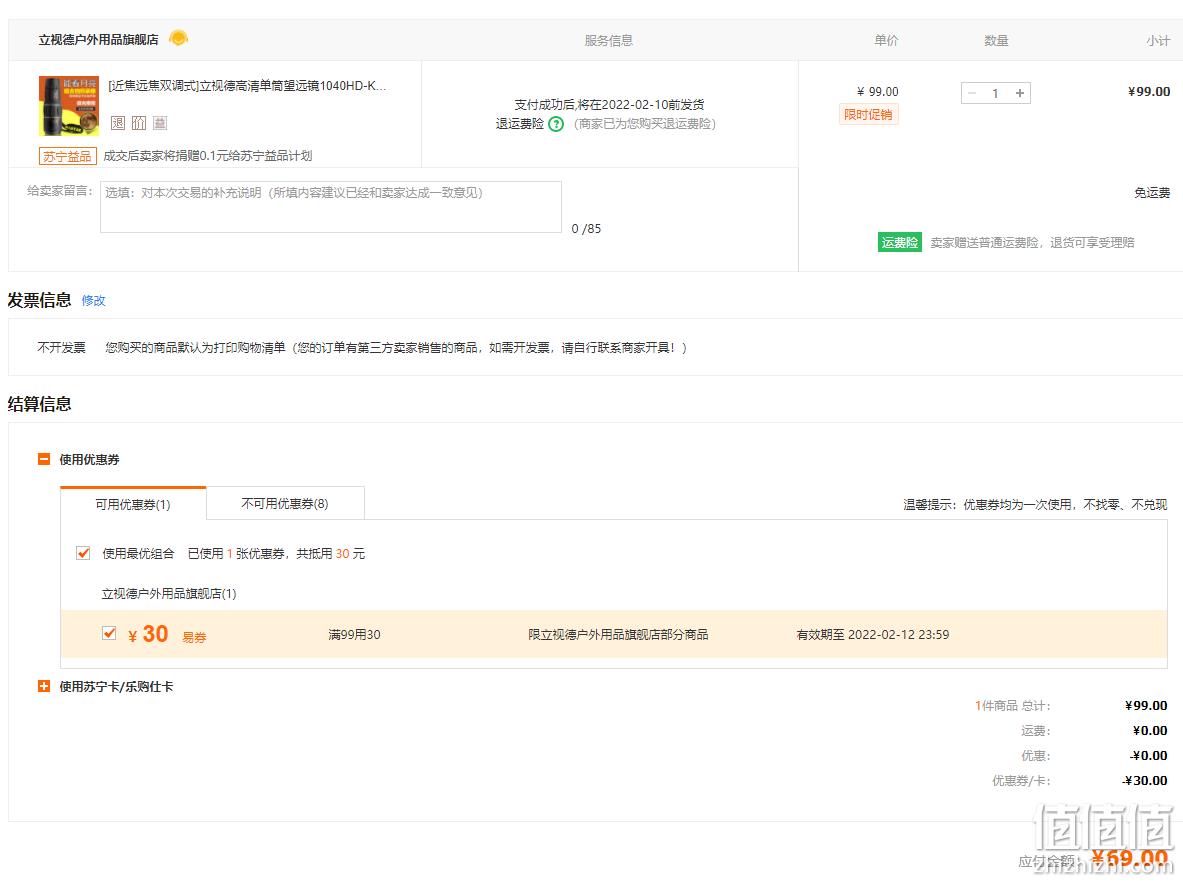The width and height of the screenshot is (1183, 883).
Task: Toggle the 使用最优组合 checkbox
Action: pos(84,553)
